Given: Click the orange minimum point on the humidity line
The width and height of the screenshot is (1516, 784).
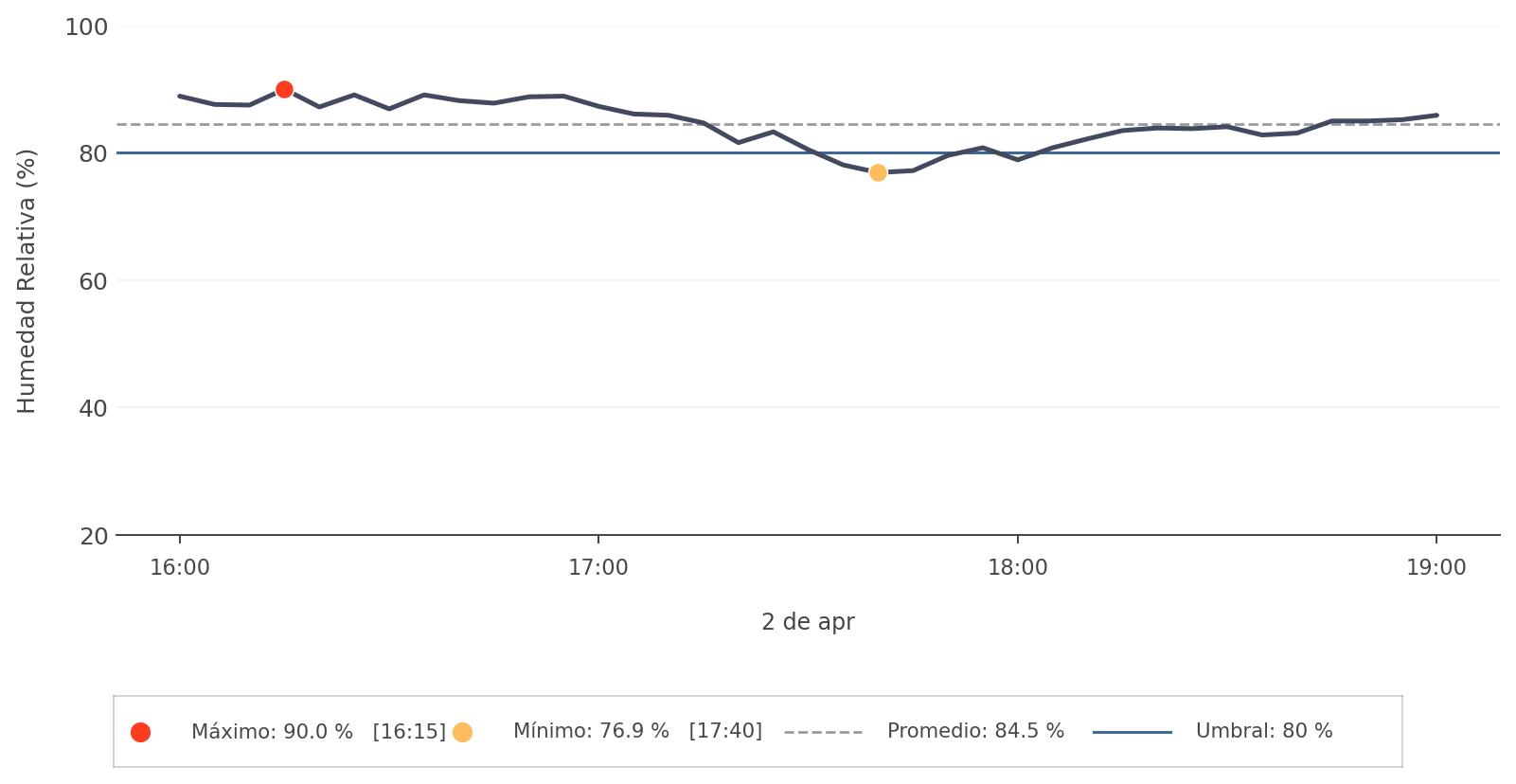Looking at the screenshot, I should click(878, 172).
